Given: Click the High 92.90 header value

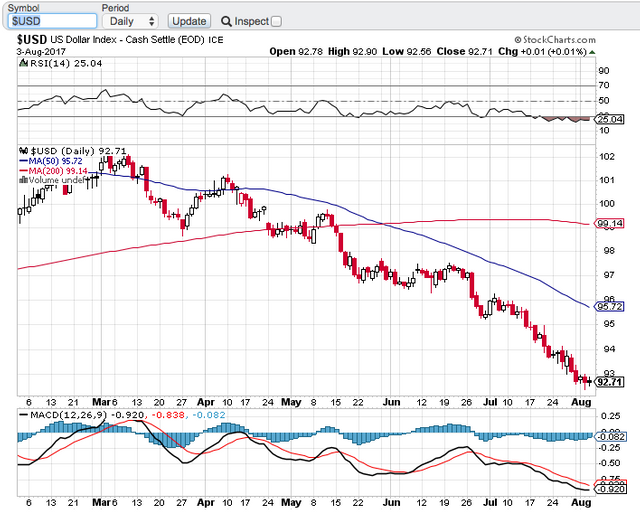Looking at the screenshot, I should [x=352, y=51].
